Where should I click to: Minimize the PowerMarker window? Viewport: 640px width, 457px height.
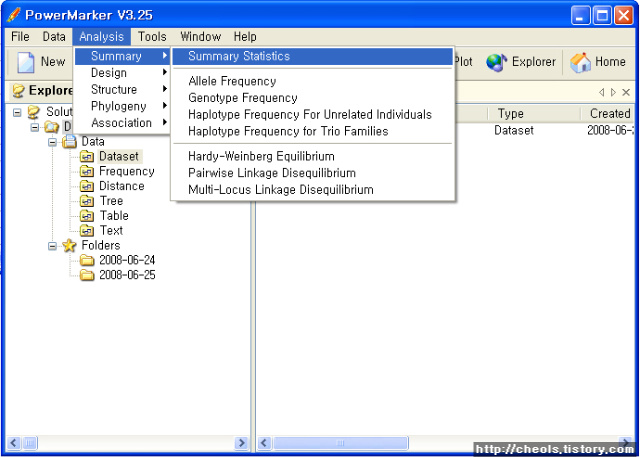(x=580, y=16)
